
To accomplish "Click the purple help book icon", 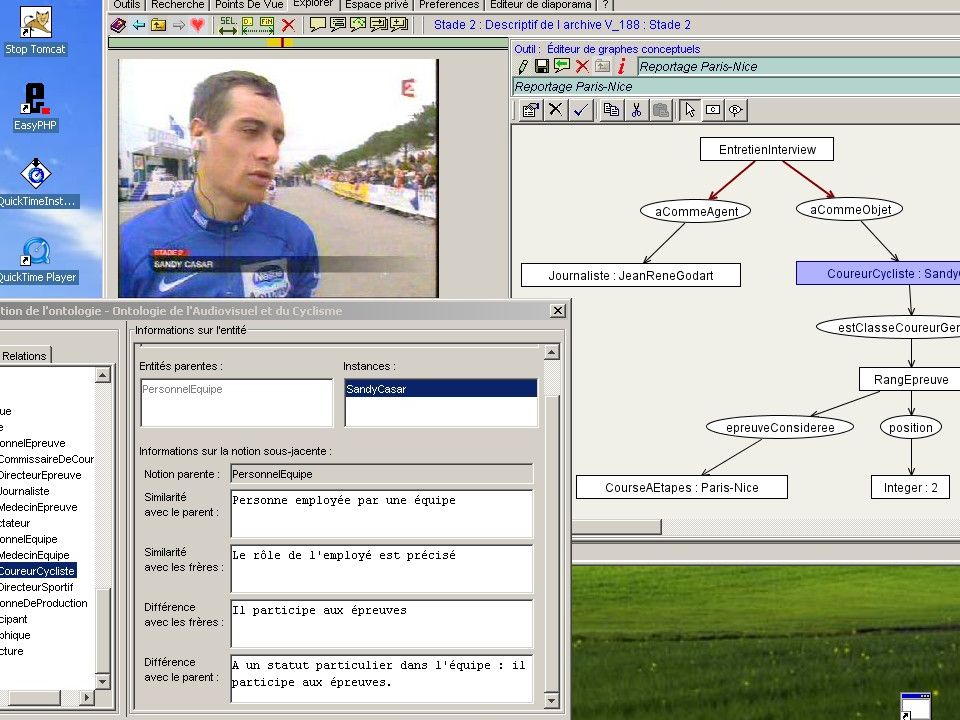I will click(x=118, y=25).
